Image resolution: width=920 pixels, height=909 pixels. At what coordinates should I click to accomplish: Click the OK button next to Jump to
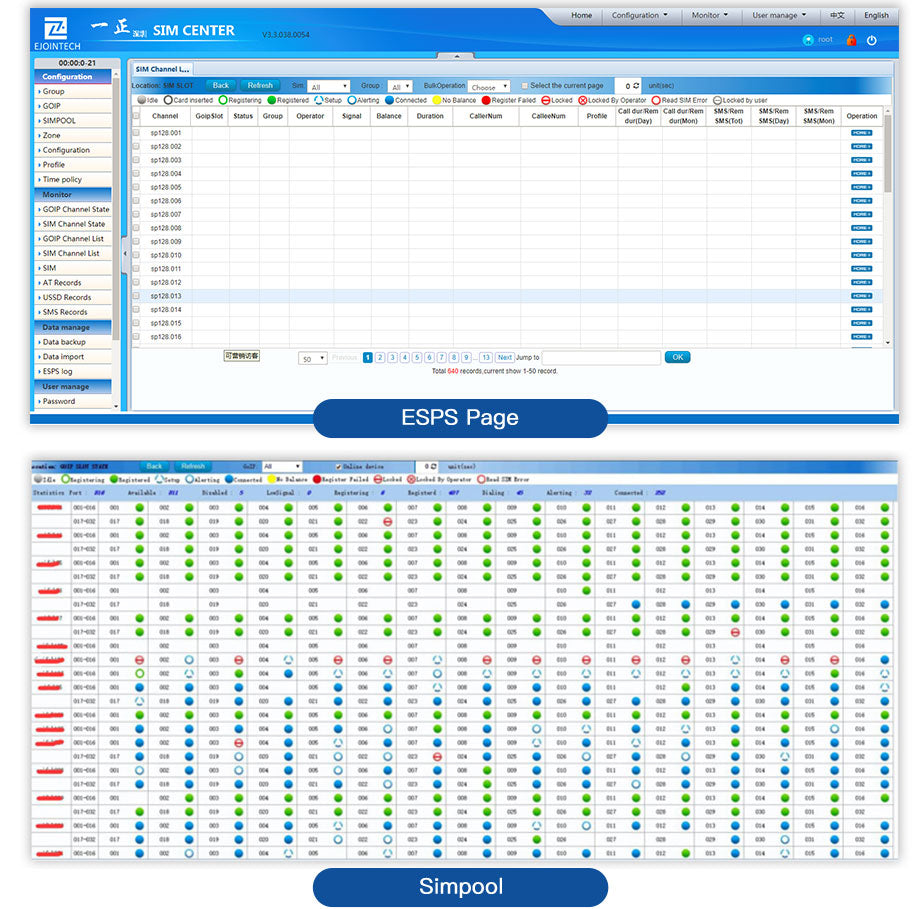coord(677,357)
